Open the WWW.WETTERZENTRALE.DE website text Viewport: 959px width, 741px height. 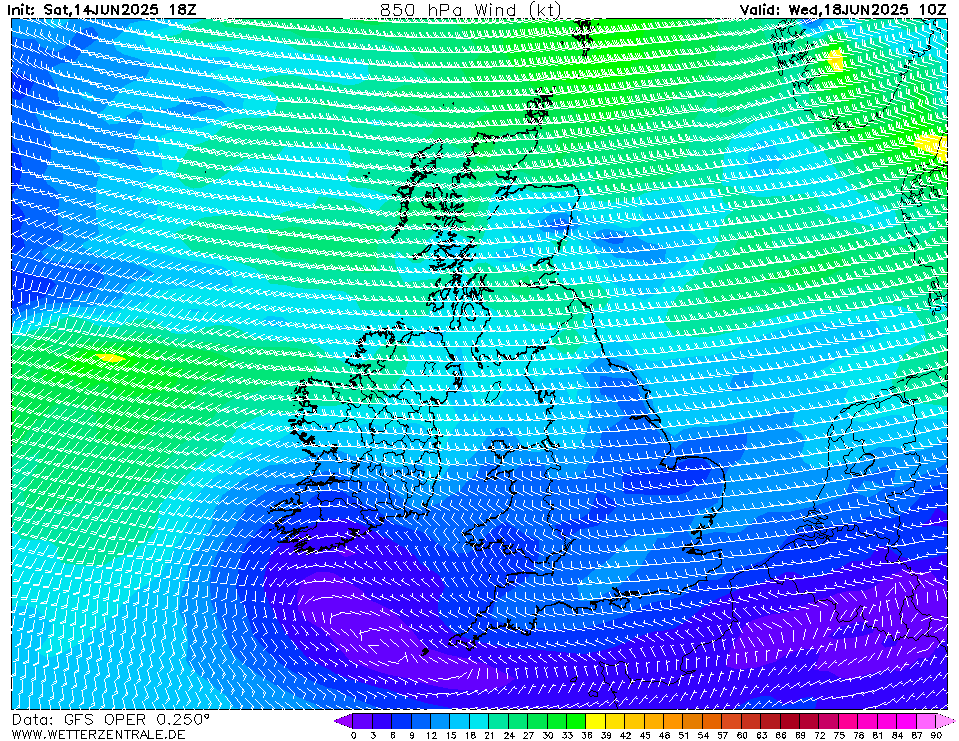tap(98, 734)
